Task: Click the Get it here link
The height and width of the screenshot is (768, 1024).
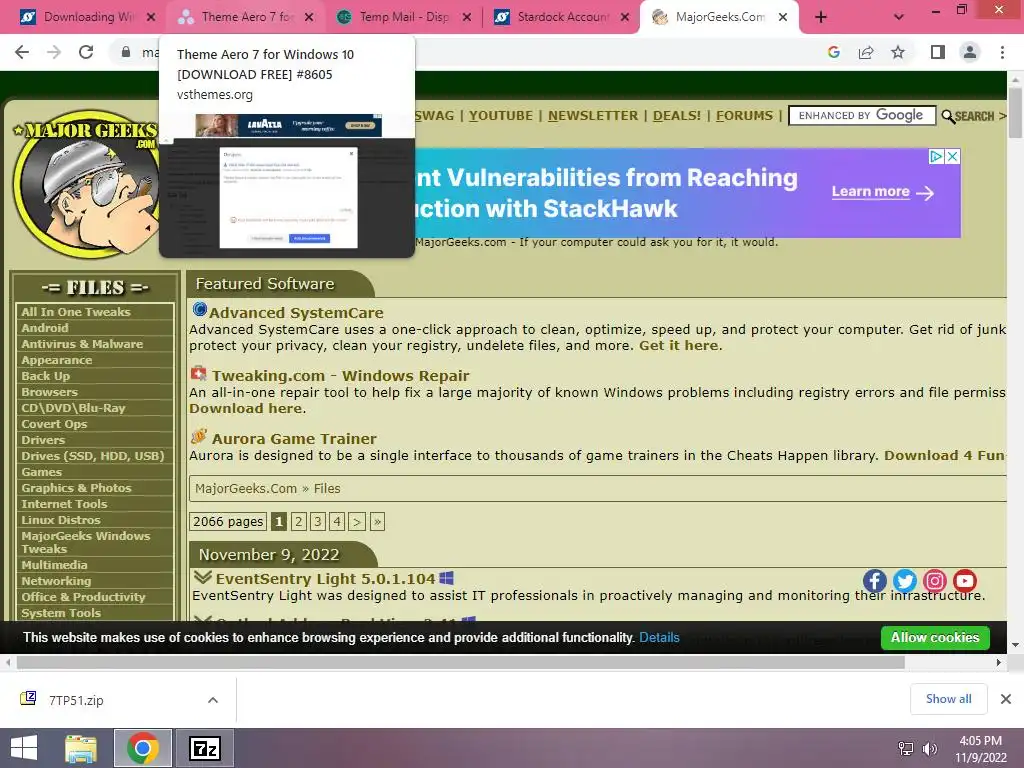Action: click(679, 345)
